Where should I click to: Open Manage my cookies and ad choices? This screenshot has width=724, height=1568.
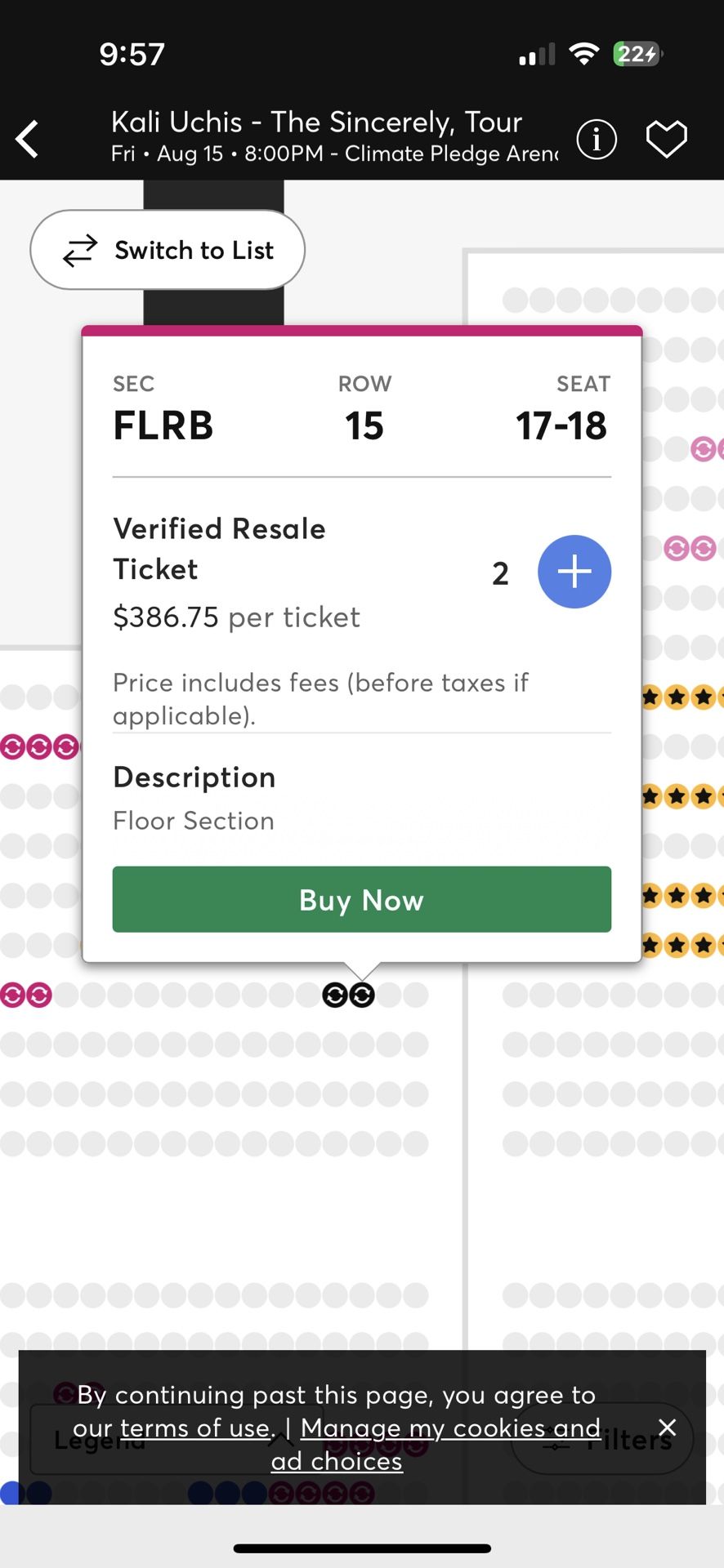(436, 1444)
